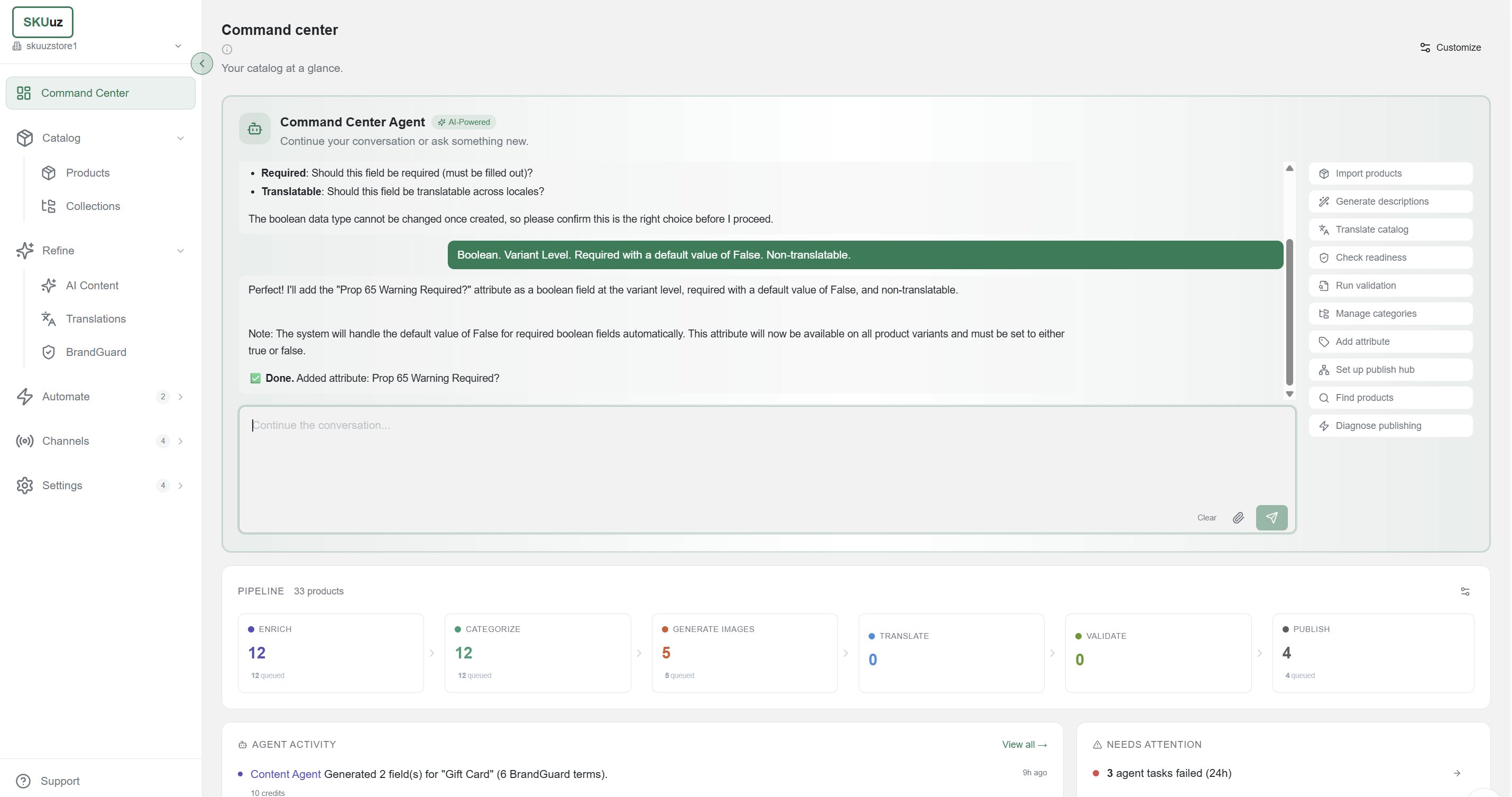Expand the Settings section chevron
This screenshot has width=1512, height=797.
point(180,485)
